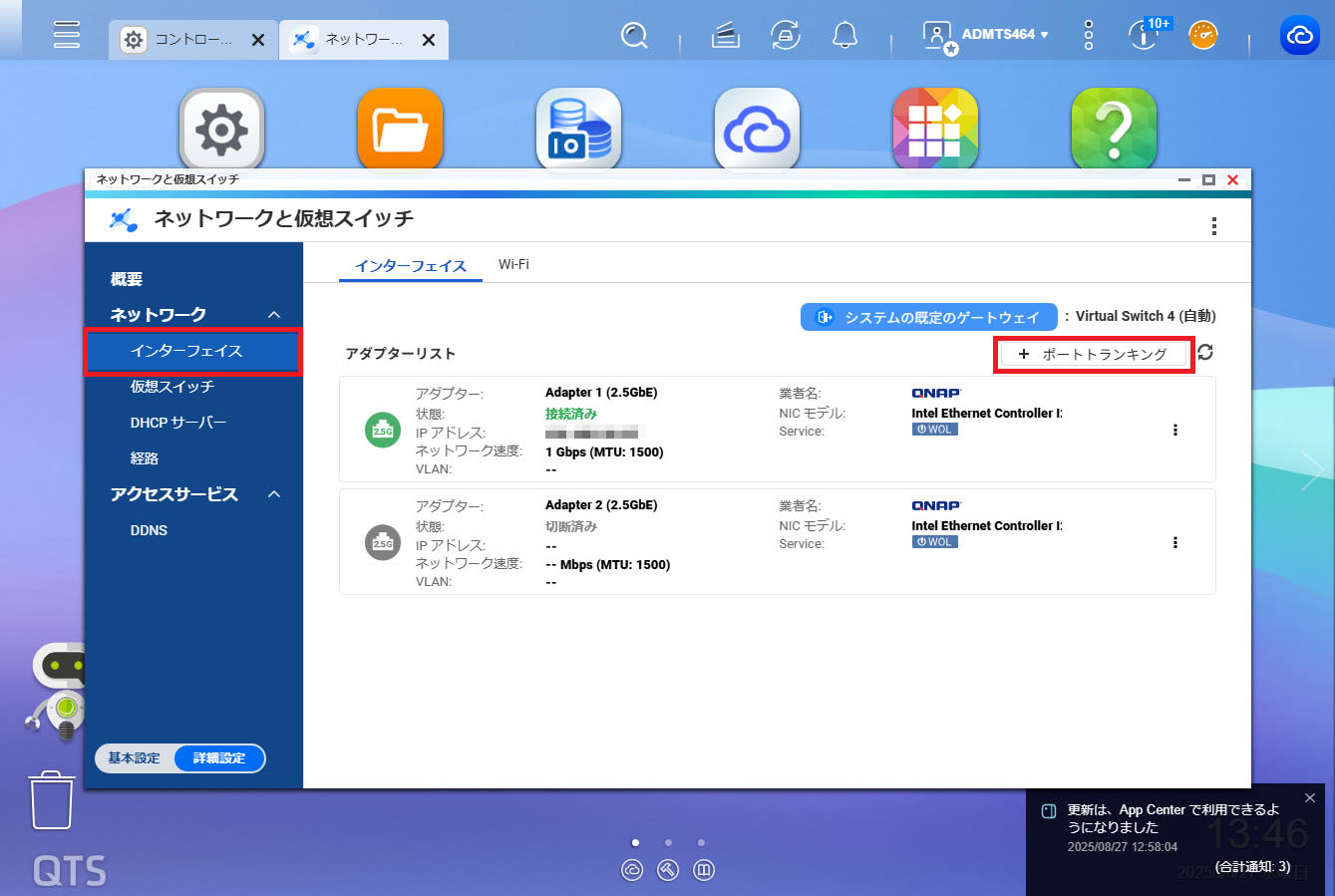Image resolution: width=1335 pixels, height=896 pixels.
Task: Open the myQNAPcloud desktop icon
Action: (x=757, y=130)
